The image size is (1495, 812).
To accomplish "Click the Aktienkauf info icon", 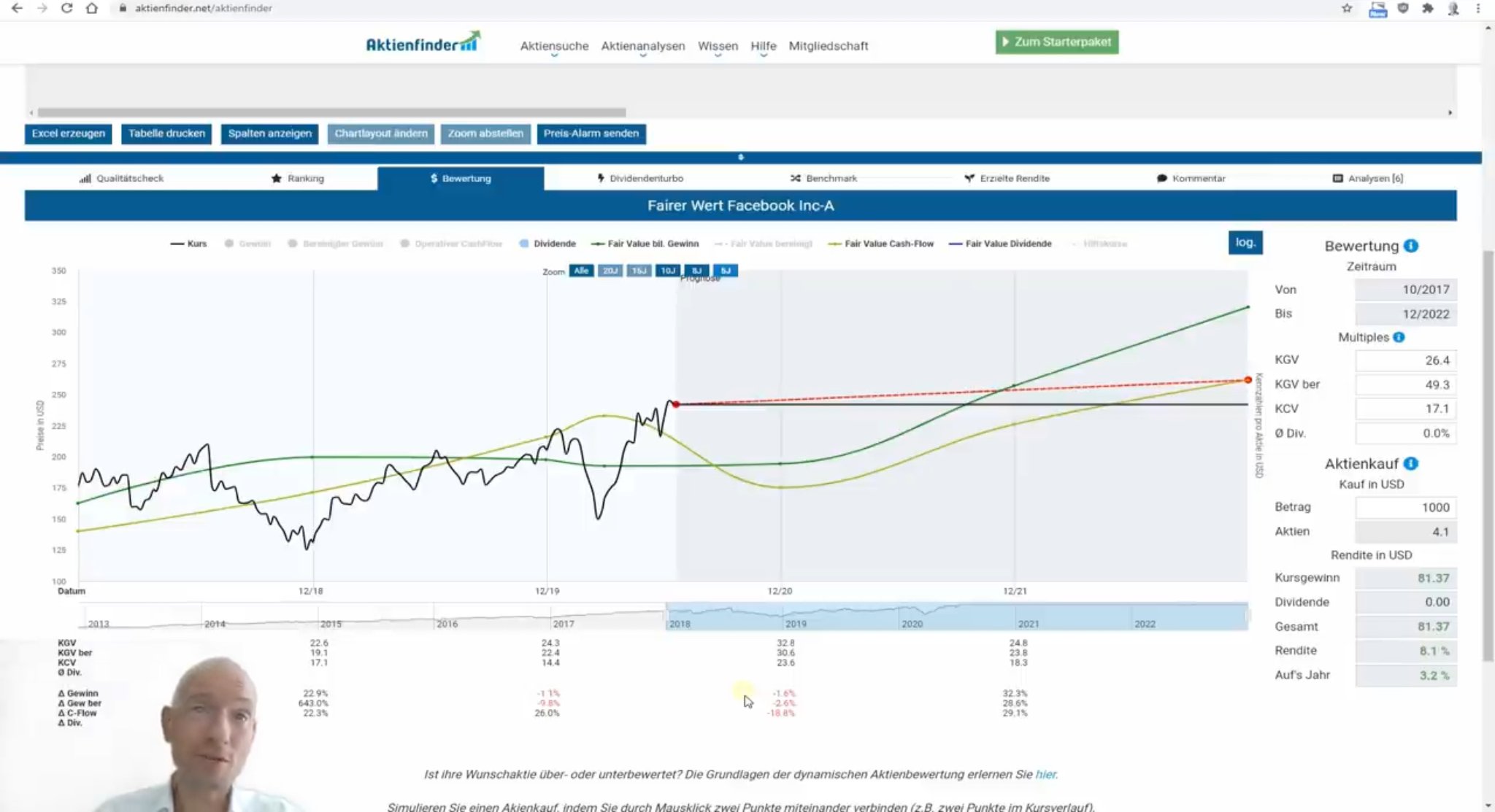I will point(1410,463).
